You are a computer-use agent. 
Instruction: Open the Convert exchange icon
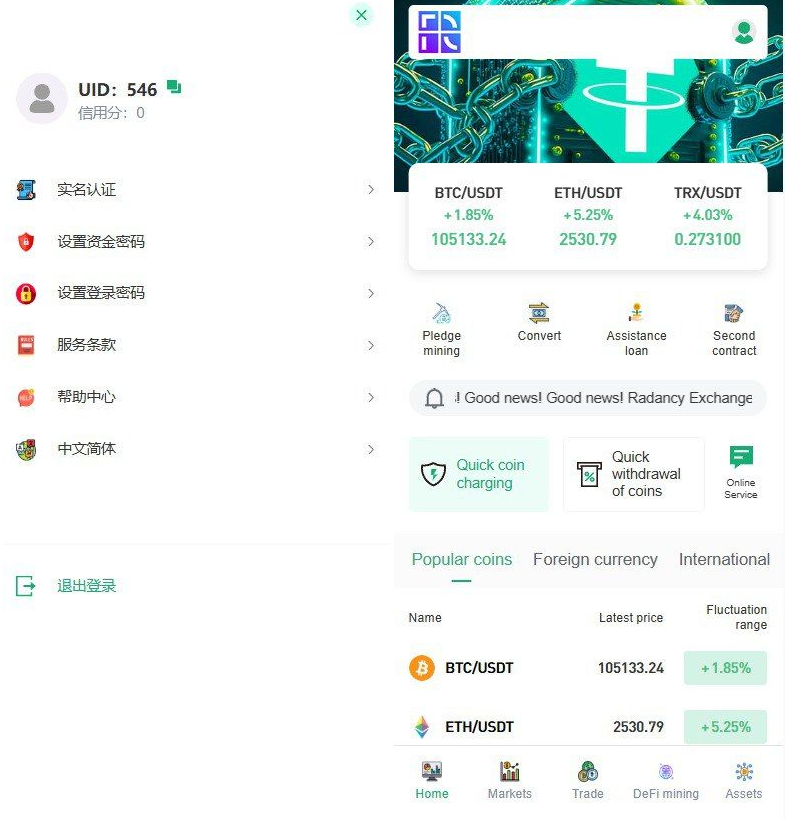[x=538, y=313]
